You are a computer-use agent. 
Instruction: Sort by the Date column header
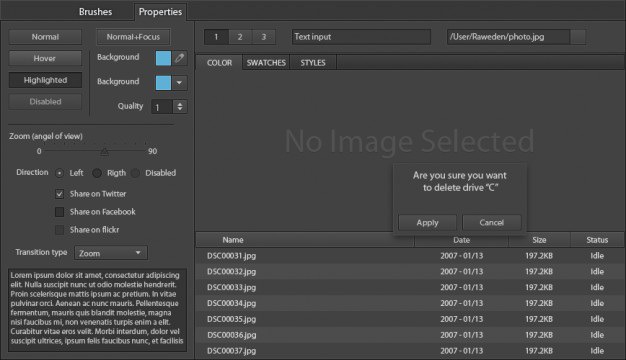coord(462,240)
